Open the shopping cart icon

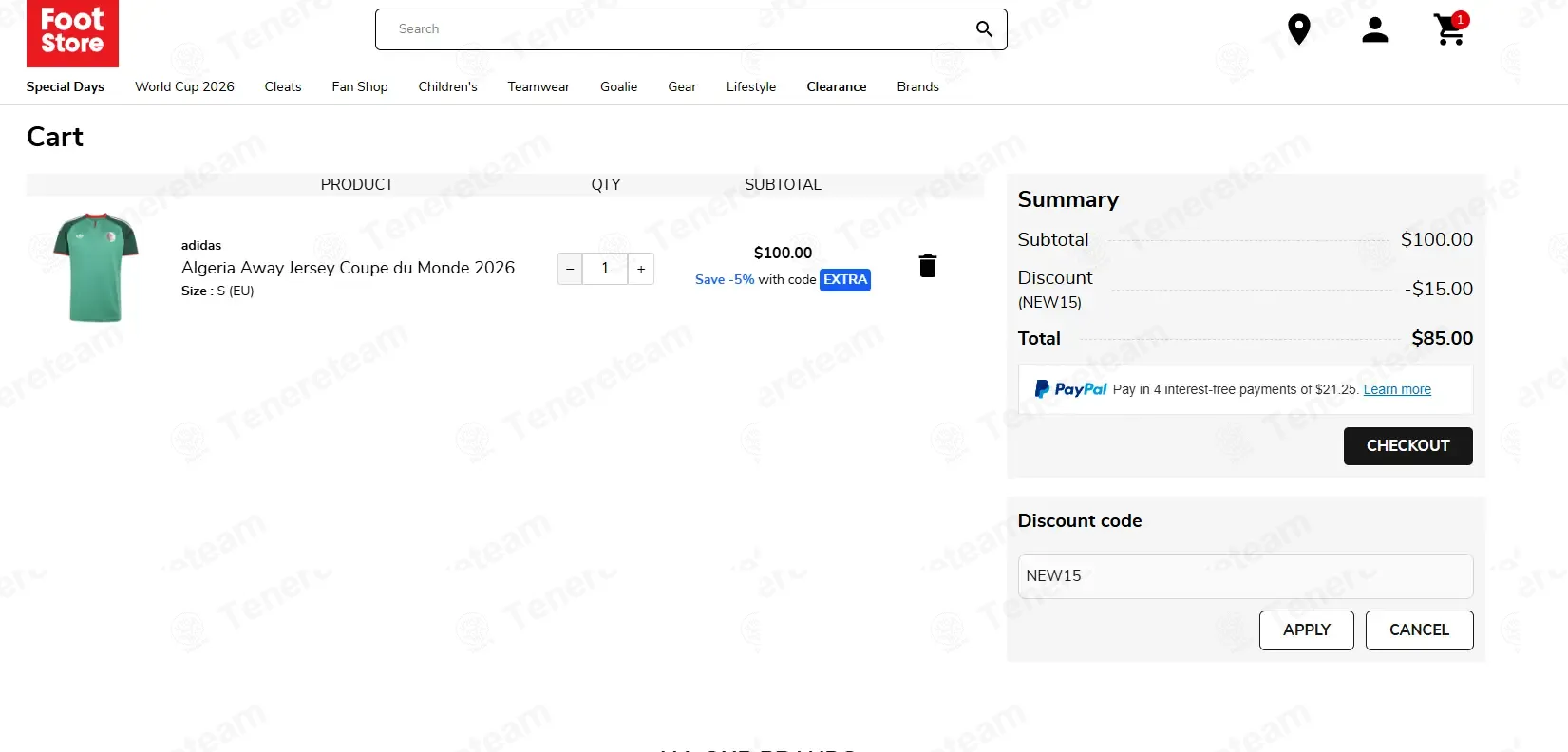(1448, 30)
